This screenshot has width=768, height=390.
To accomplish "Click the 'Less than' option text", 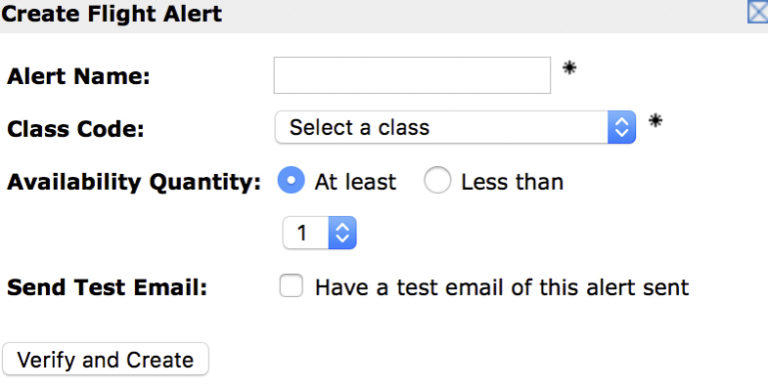I will coord(512,182).
